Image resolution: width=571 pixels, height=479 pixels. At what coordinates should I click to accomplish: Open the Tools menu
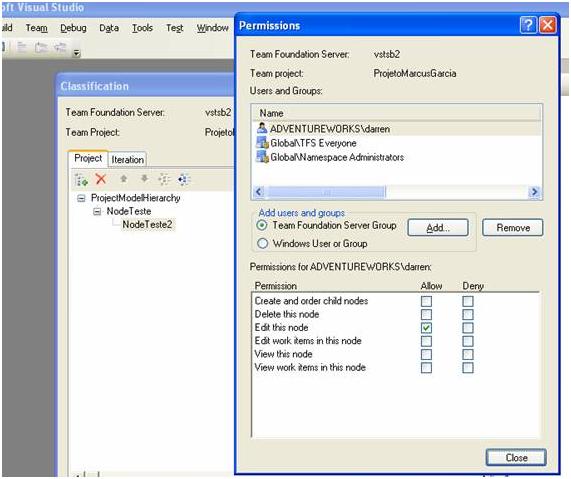pos(142,28)
